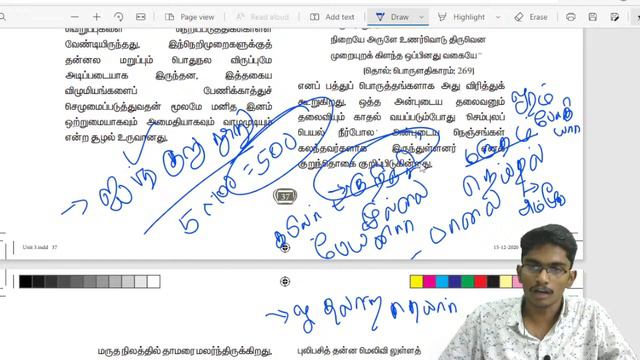Expand the Draw pen options dropdown
This screenshot has width=640, height=360.
[421, 17]
